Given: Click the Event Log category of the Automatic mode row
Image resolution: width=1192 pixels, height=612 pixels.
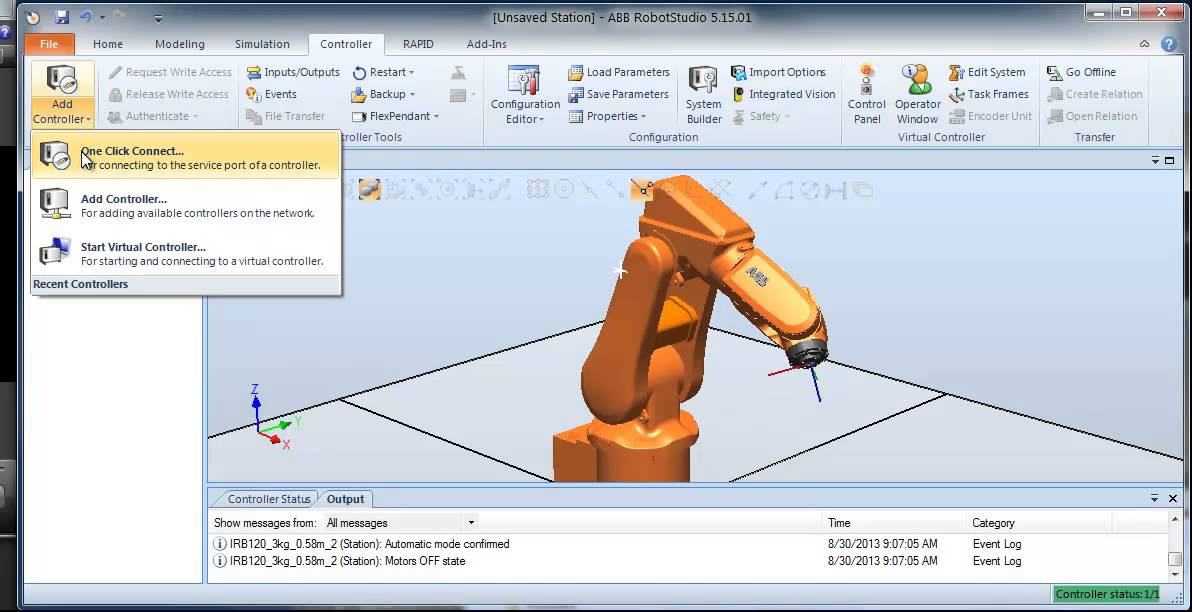Looking at the screenshot, I should (x=997, y=544).
